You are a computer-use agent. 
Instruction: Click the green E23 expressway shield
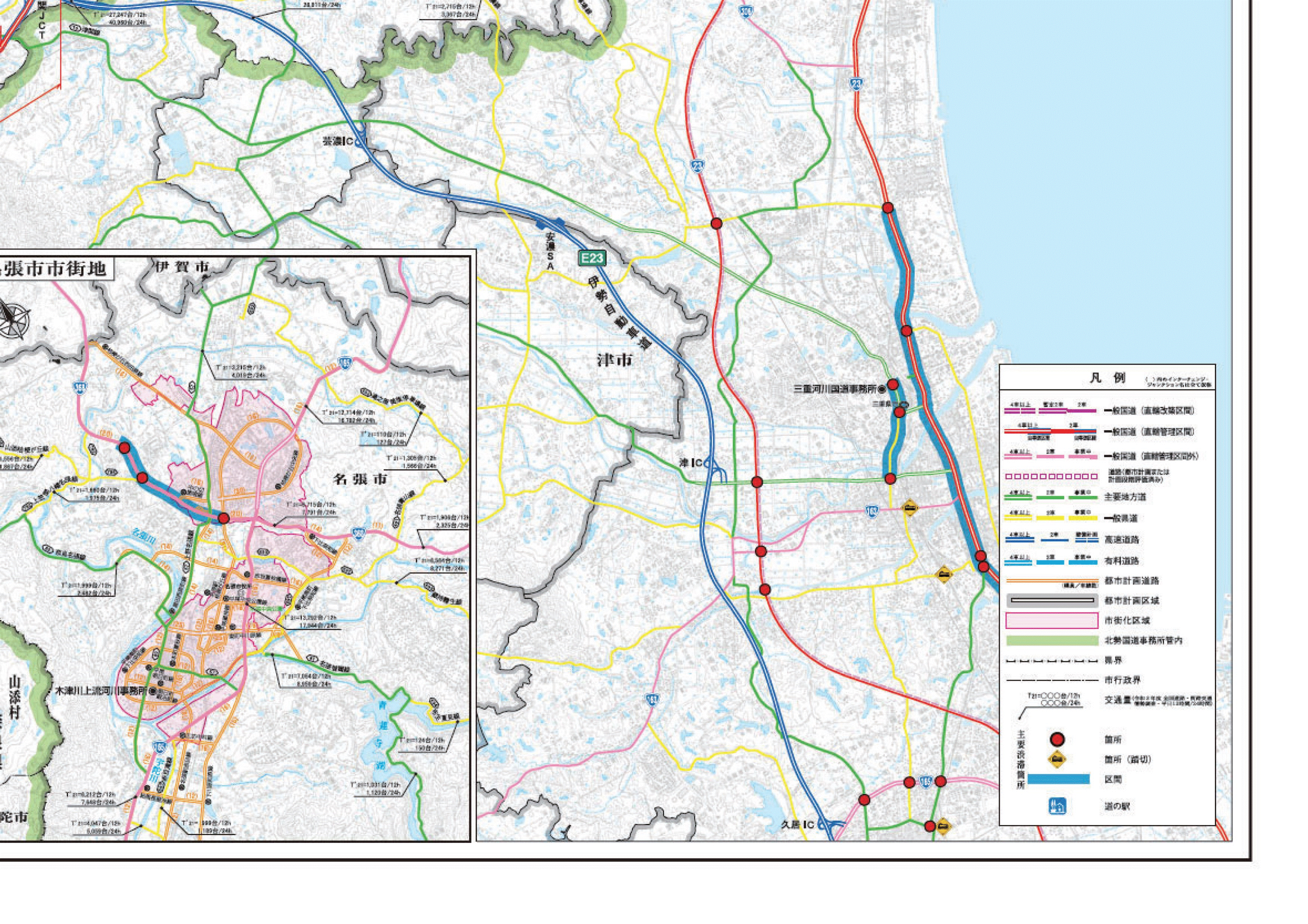coord(592,258)
